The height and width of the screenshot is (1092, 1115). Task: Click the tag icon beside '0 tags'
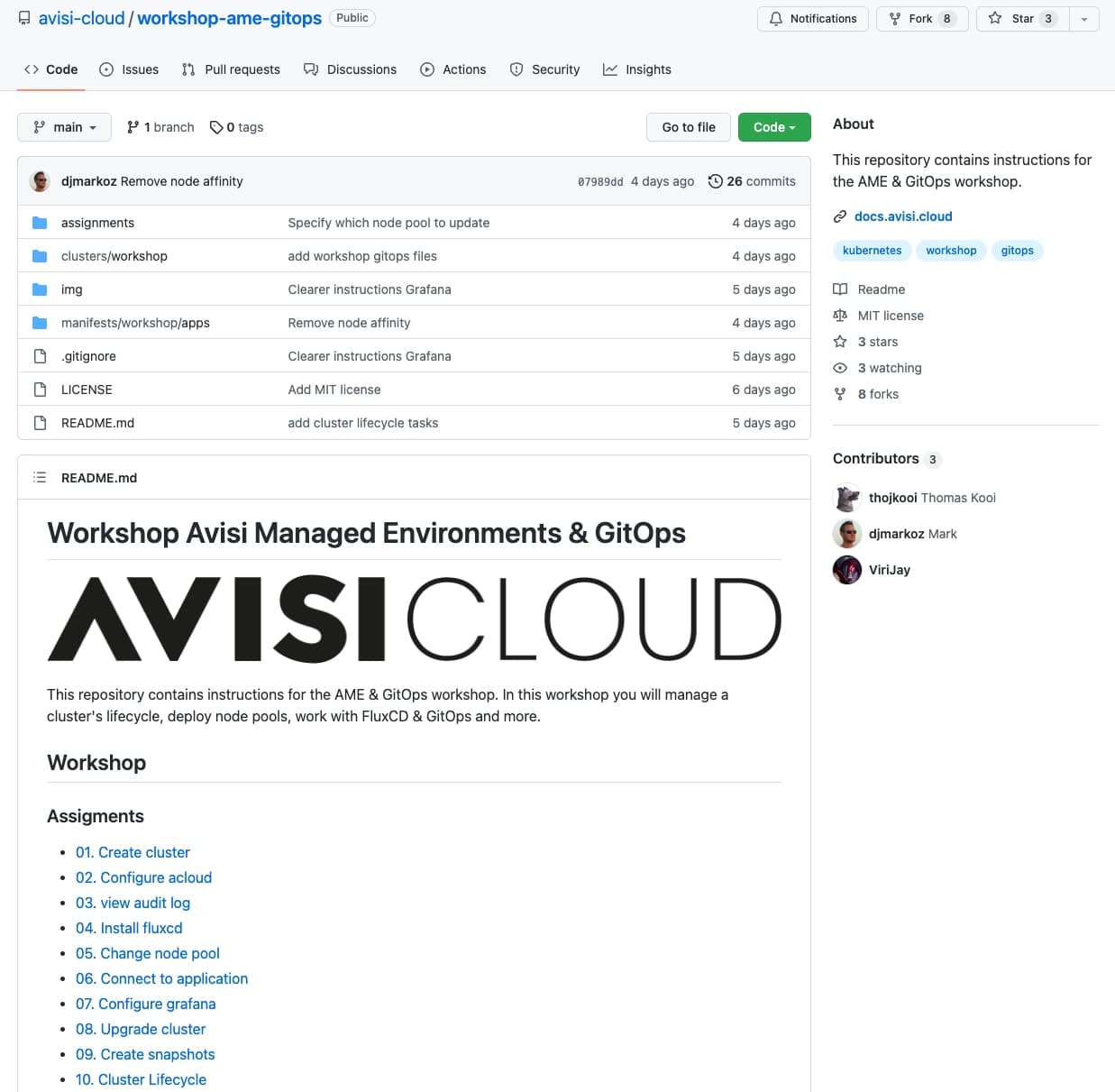click(215, 126)
